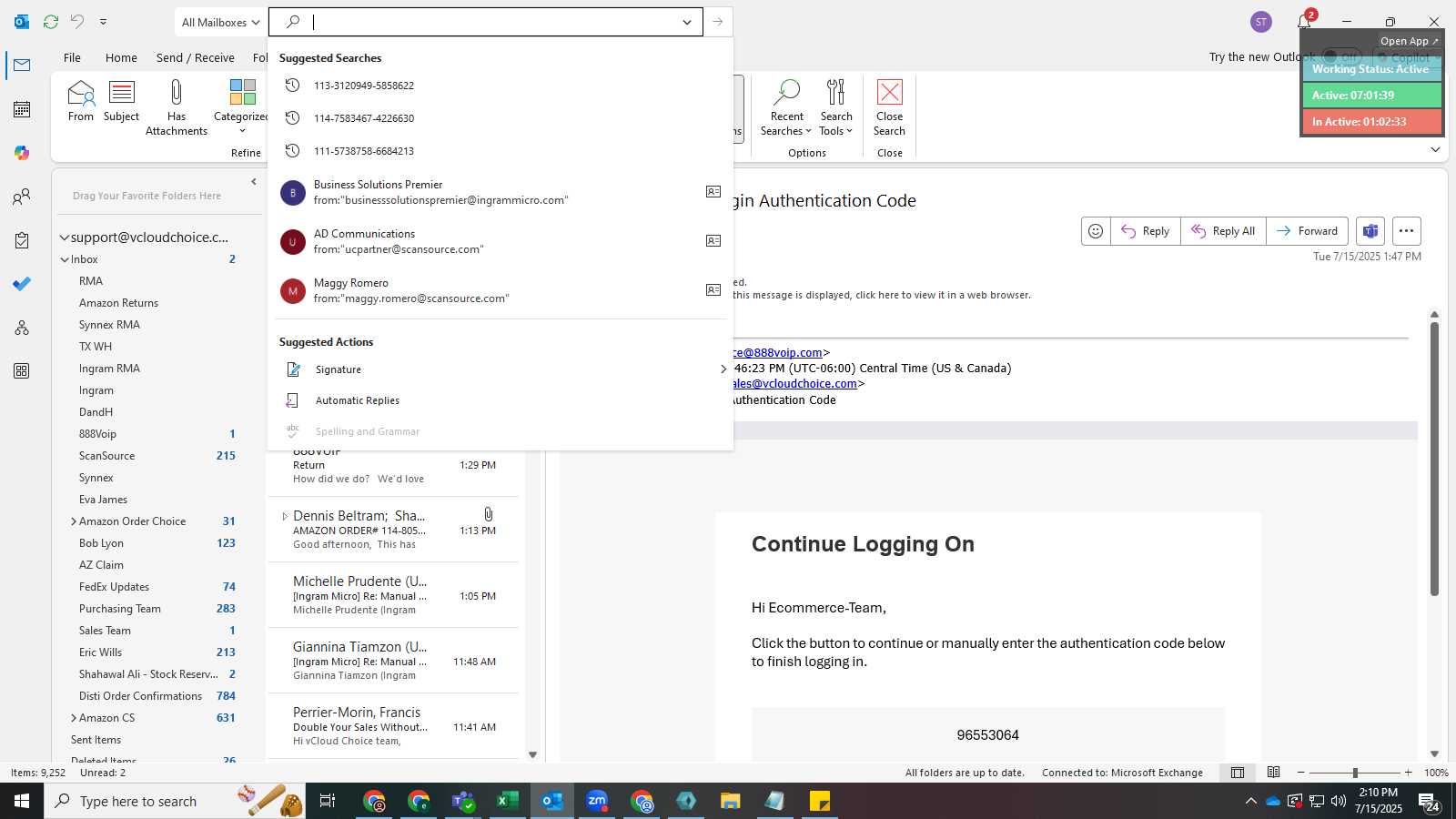Switch to Reading view in status bar

point(1274,773)
